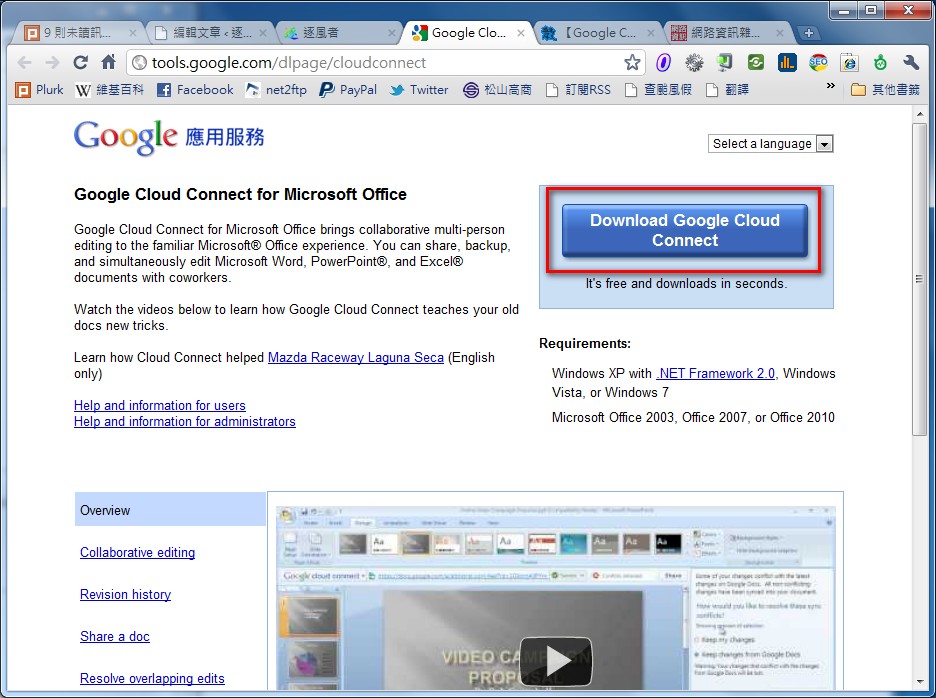
Task: Open the Resolve overlapping edits link
Action: point(152,678)
